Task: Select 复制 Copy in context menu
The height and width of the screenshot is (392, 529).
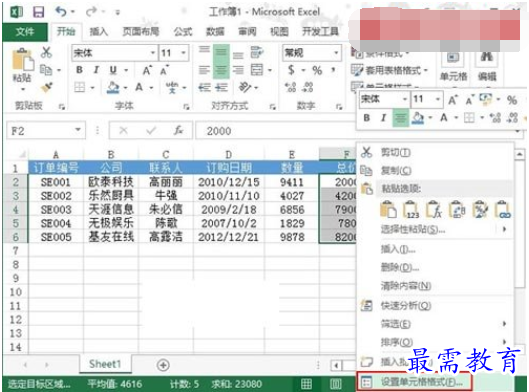Action: [x=436, y=170]
